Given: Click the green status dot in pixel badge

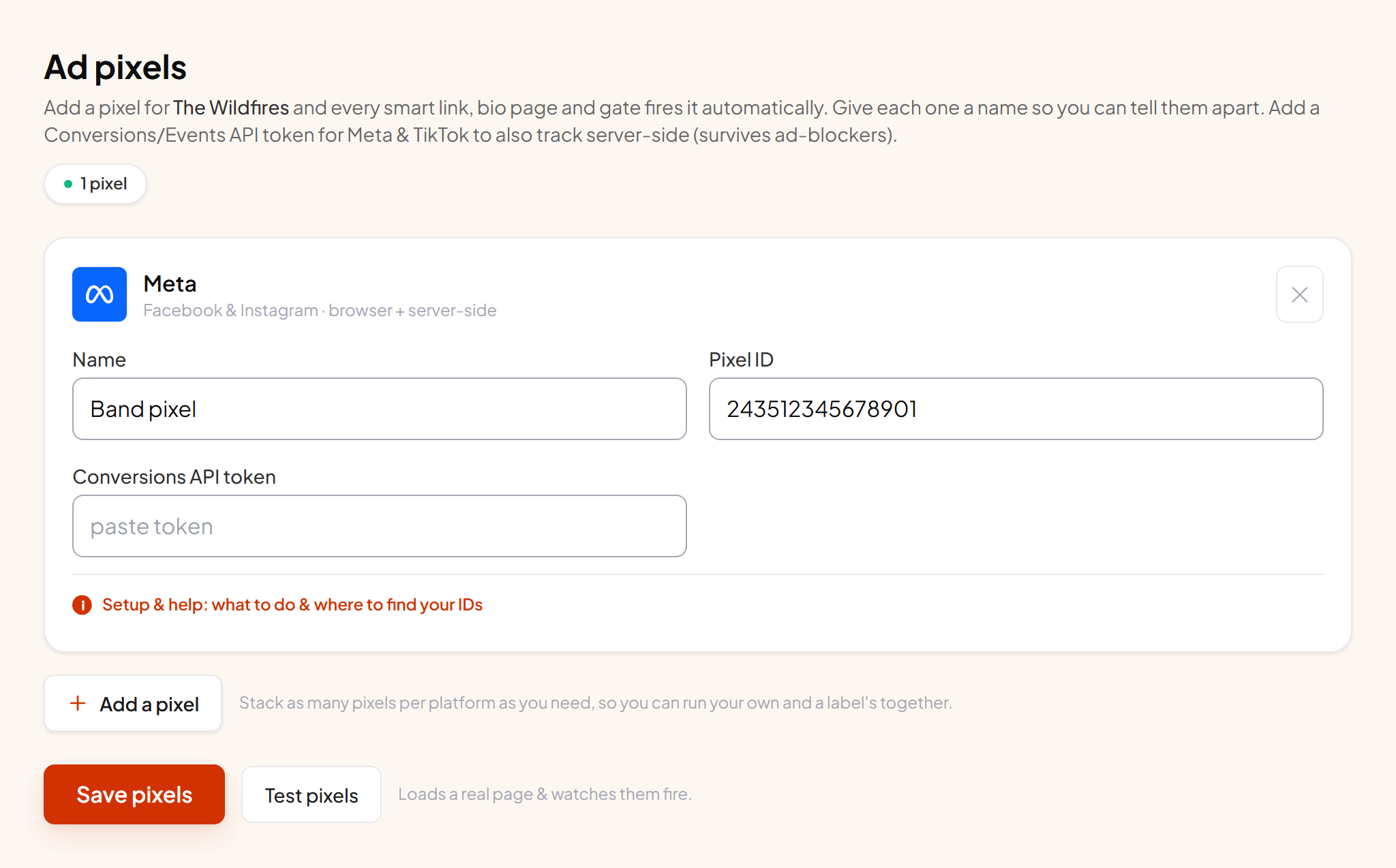Looking at the screenshot, I should [x=68, y=184].
